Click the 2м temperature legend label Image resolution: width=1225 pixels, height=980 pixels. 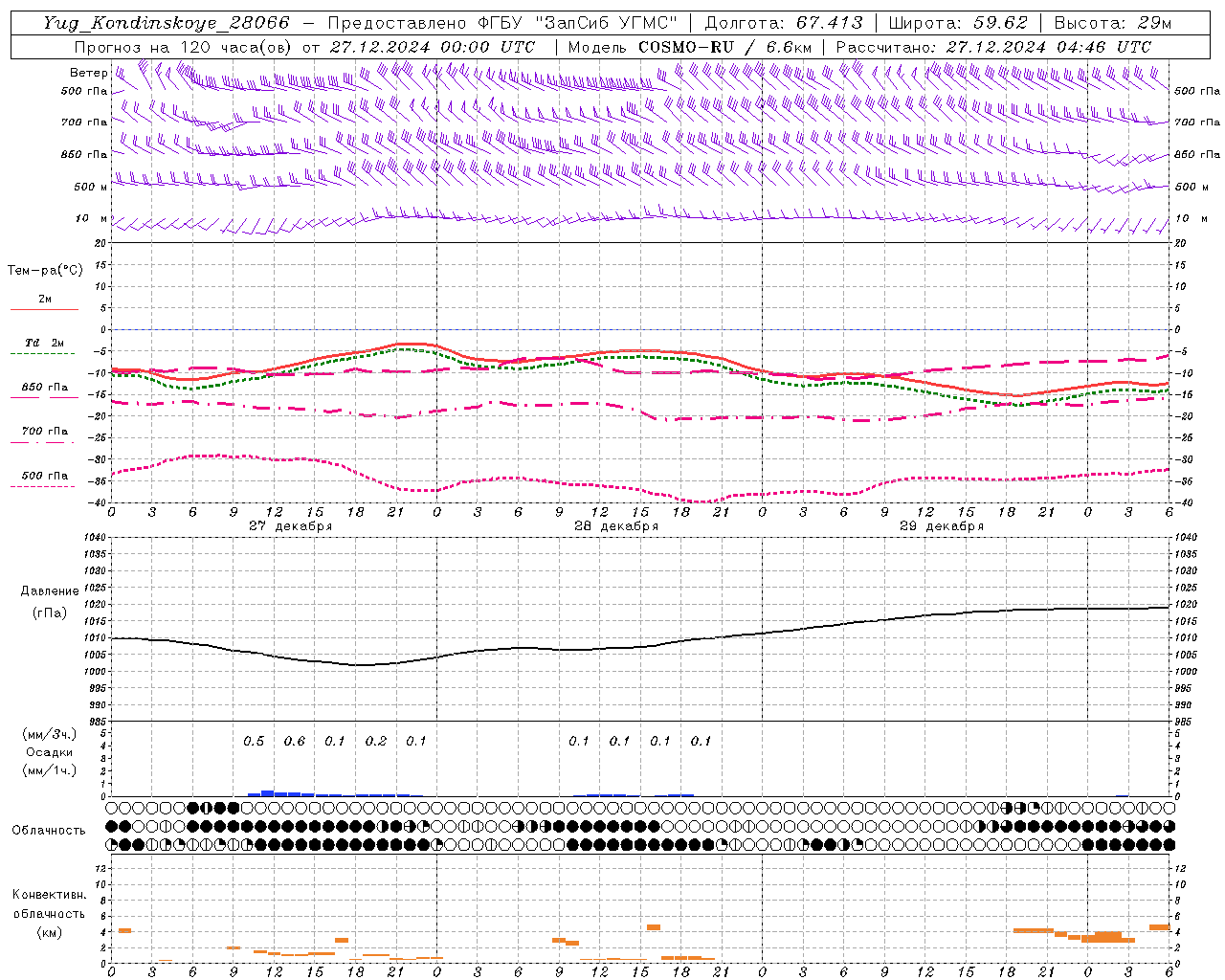tap(45, 299)
